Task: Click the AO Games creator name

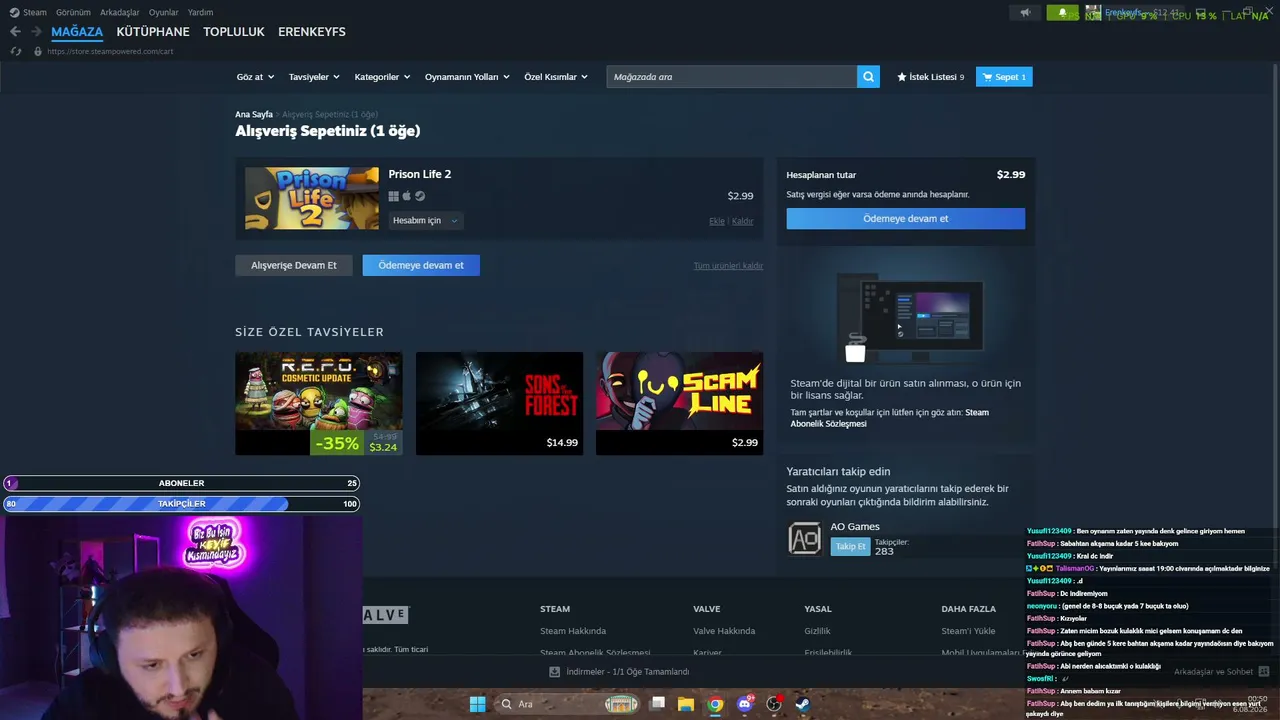Action: (x=855, y=527)
